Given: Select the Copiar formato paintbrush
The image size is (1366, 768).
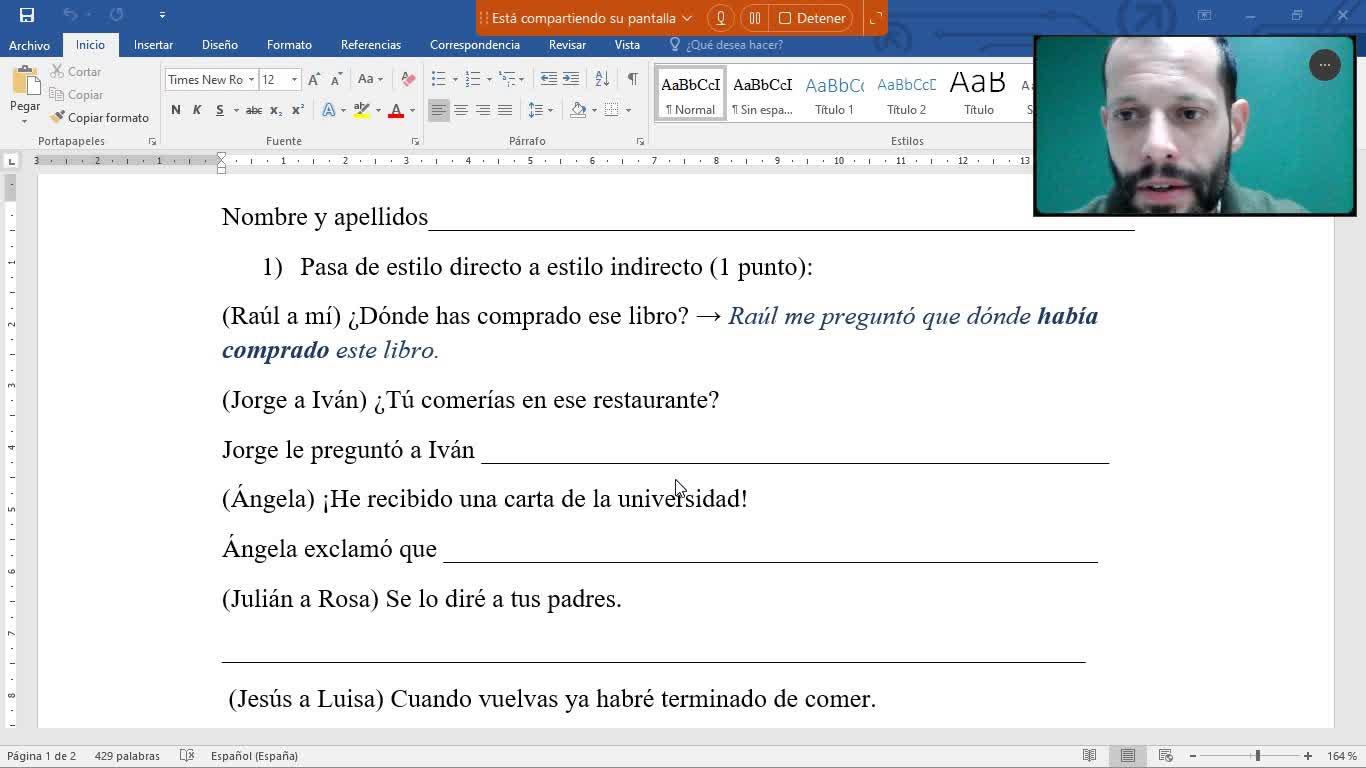Looking at the screenshot, I should [x=99, y=117].
